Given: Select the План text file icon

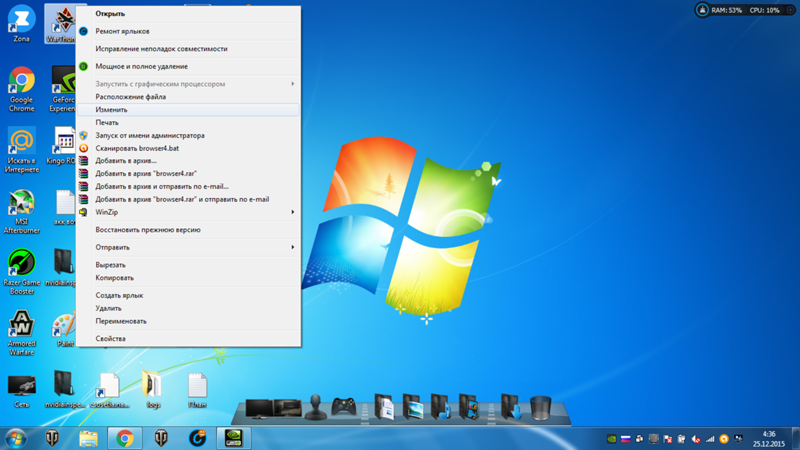Looking at the screenshot, I should pos(197,390).
